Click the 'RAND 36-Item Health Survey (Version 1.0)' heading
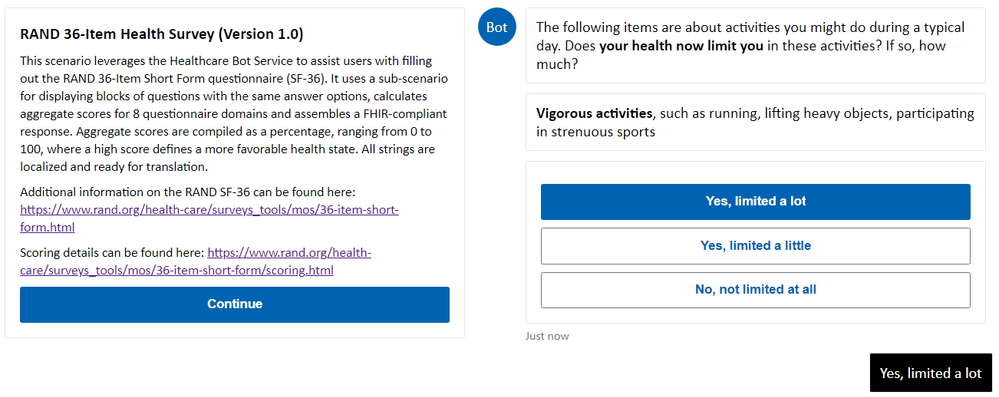999x397 pixels. (x=161, y=34)
